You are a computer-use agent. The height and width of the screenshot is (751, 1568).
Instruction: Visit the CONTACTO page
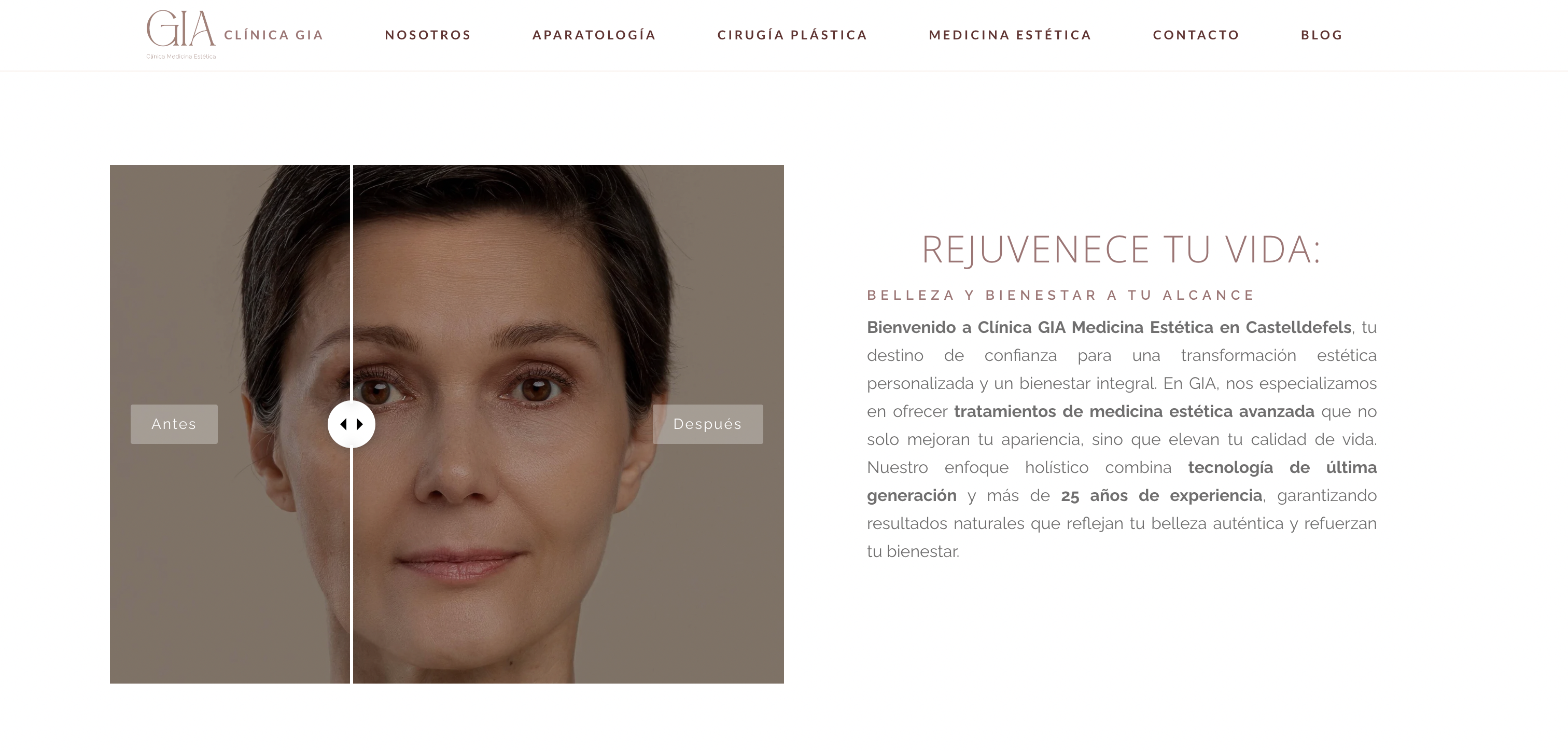(1196, 35)
